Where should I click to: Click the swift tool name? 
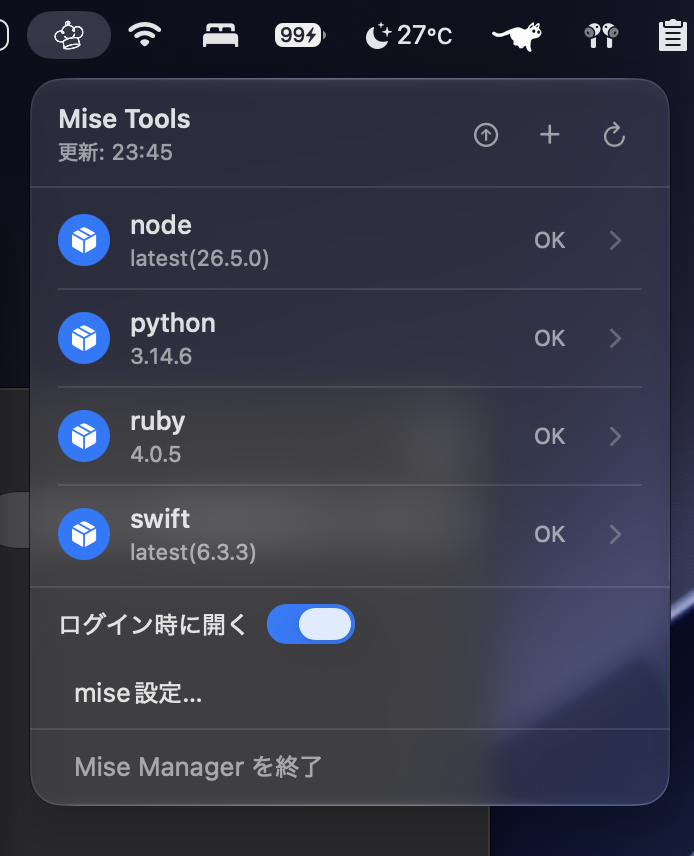point(160,519)
